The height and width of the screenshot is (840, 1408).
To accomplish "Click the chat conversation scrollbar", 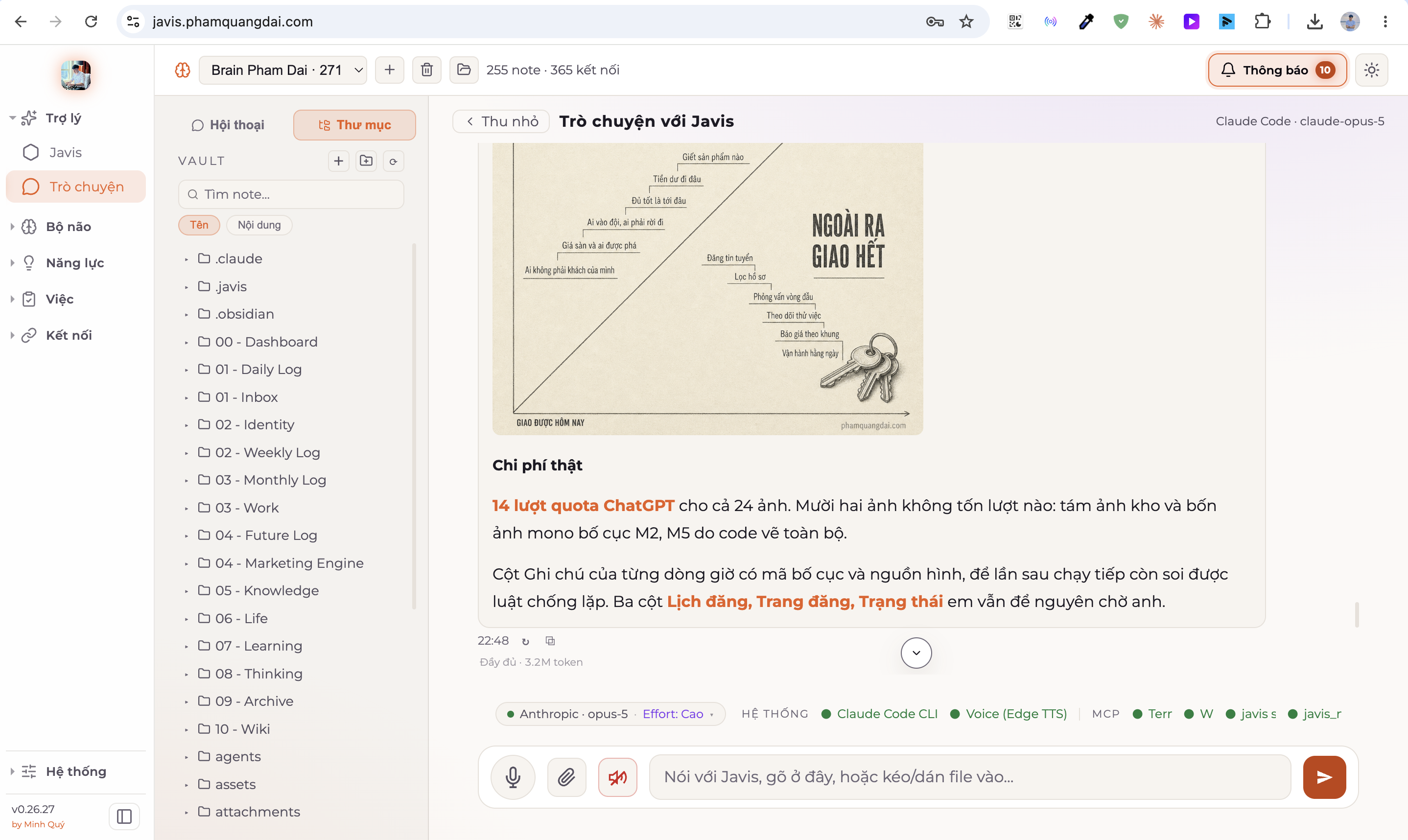I will (x=1357, y=615).
